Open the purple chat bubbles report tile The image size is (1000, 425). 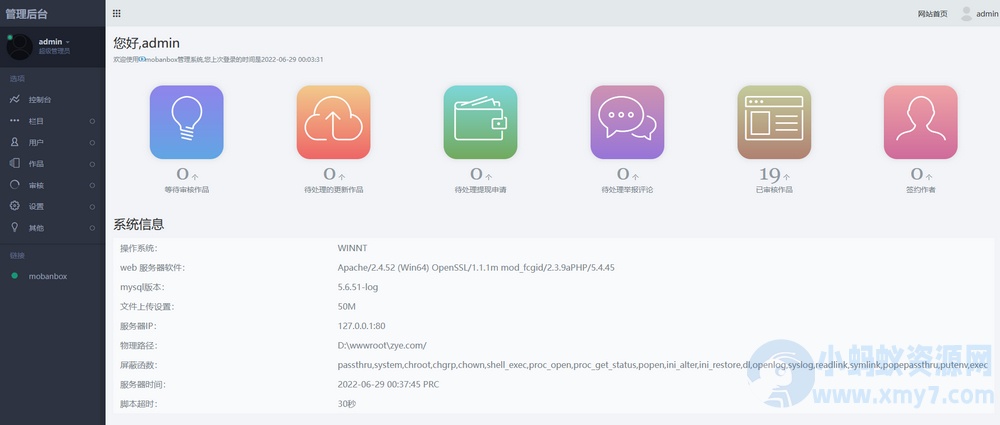coord(628,122)
